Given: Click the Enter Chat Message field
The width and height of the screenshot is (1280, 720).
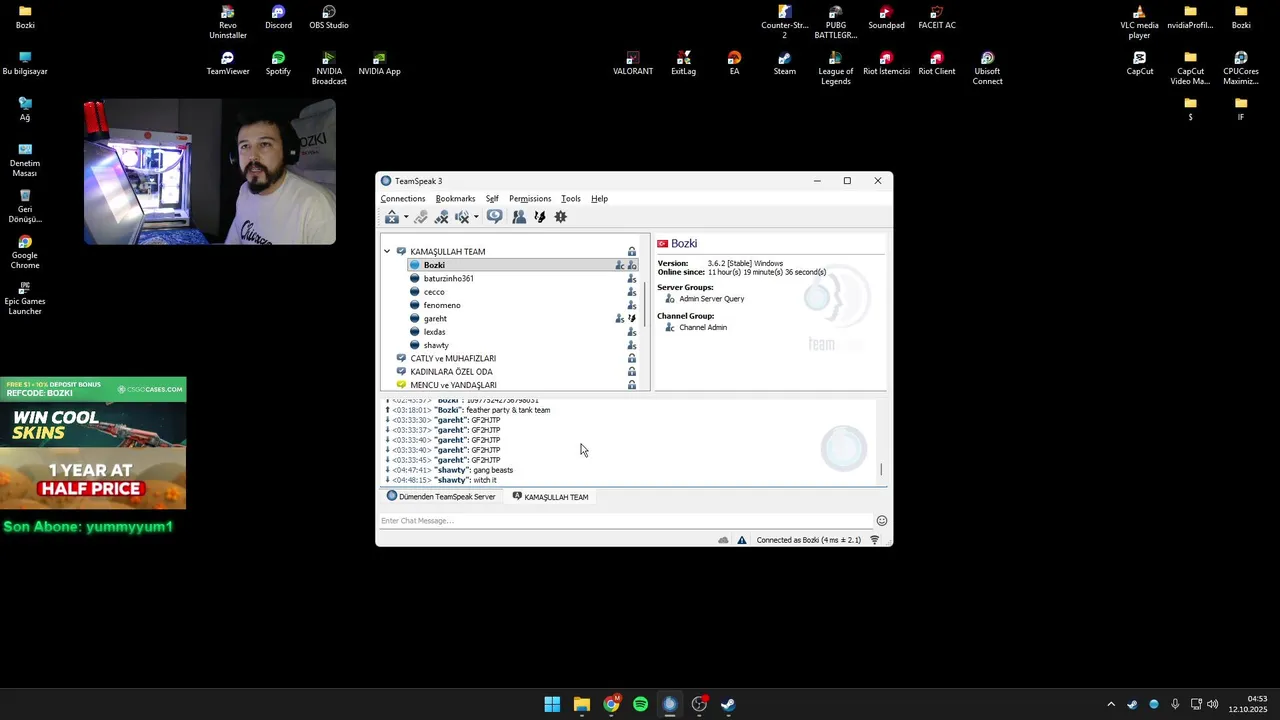Looking at the screenshot, I should 626,521.
